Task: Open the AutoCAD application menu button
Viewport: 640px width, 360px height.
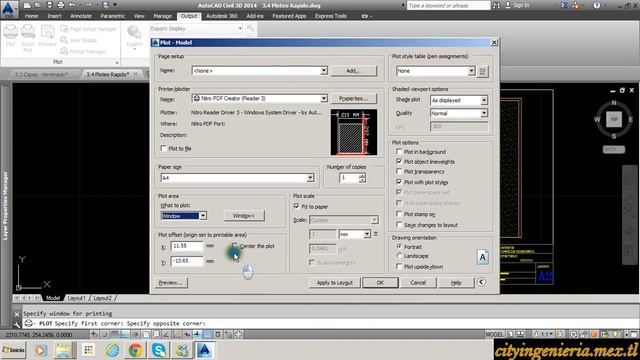Action: coord(9,9)
